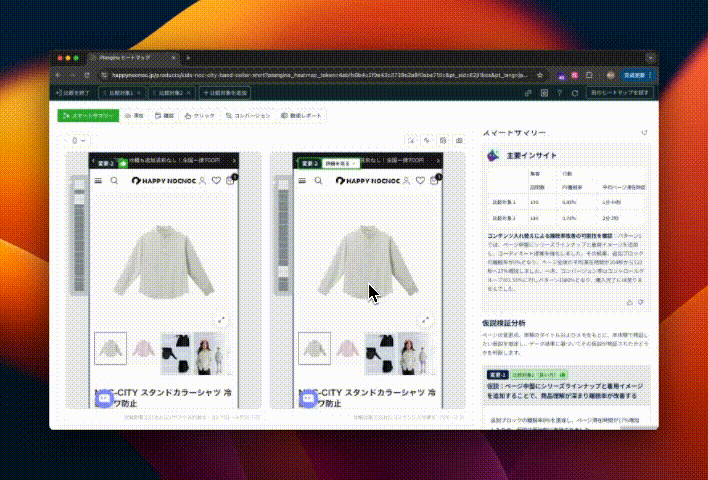Click the purple chat widget in left preview
The height and width of the screenshot is (480, 708).
click(x=102, y=397)
